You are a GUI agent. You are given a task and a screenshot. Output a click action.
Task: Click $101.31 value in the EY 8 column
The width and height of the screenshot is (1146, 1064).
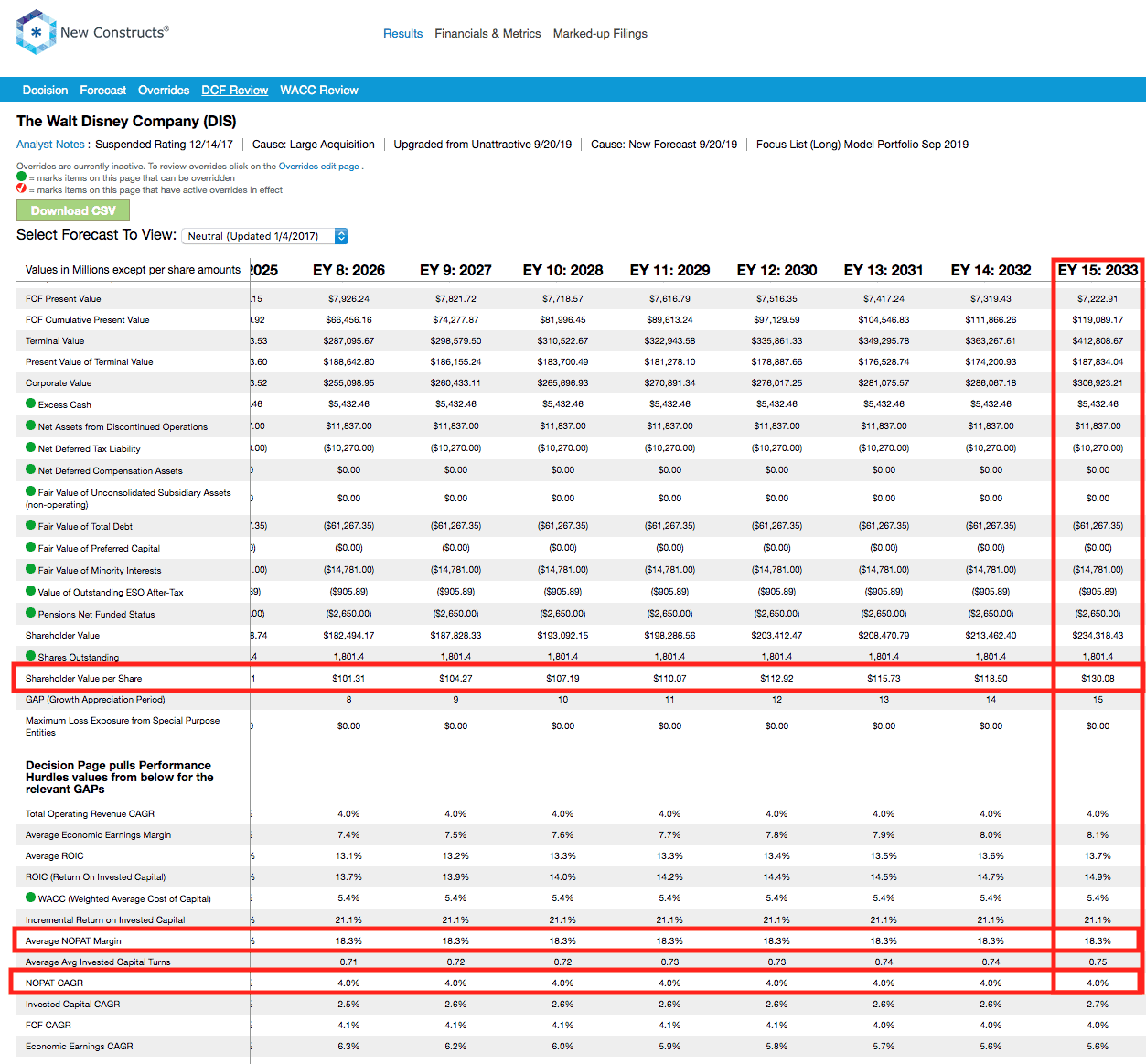pyautogui.click(x=348, y=679)
